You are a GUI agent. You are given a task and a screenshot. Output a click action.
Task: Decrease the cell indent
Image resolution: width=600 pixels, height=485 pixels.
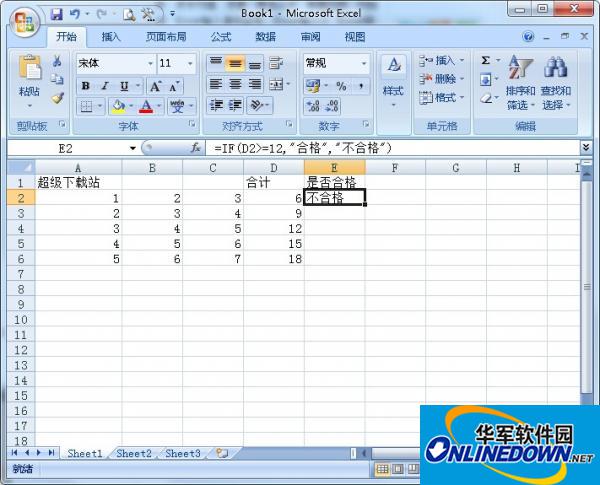pyautogui.click(x=217, y=105)
